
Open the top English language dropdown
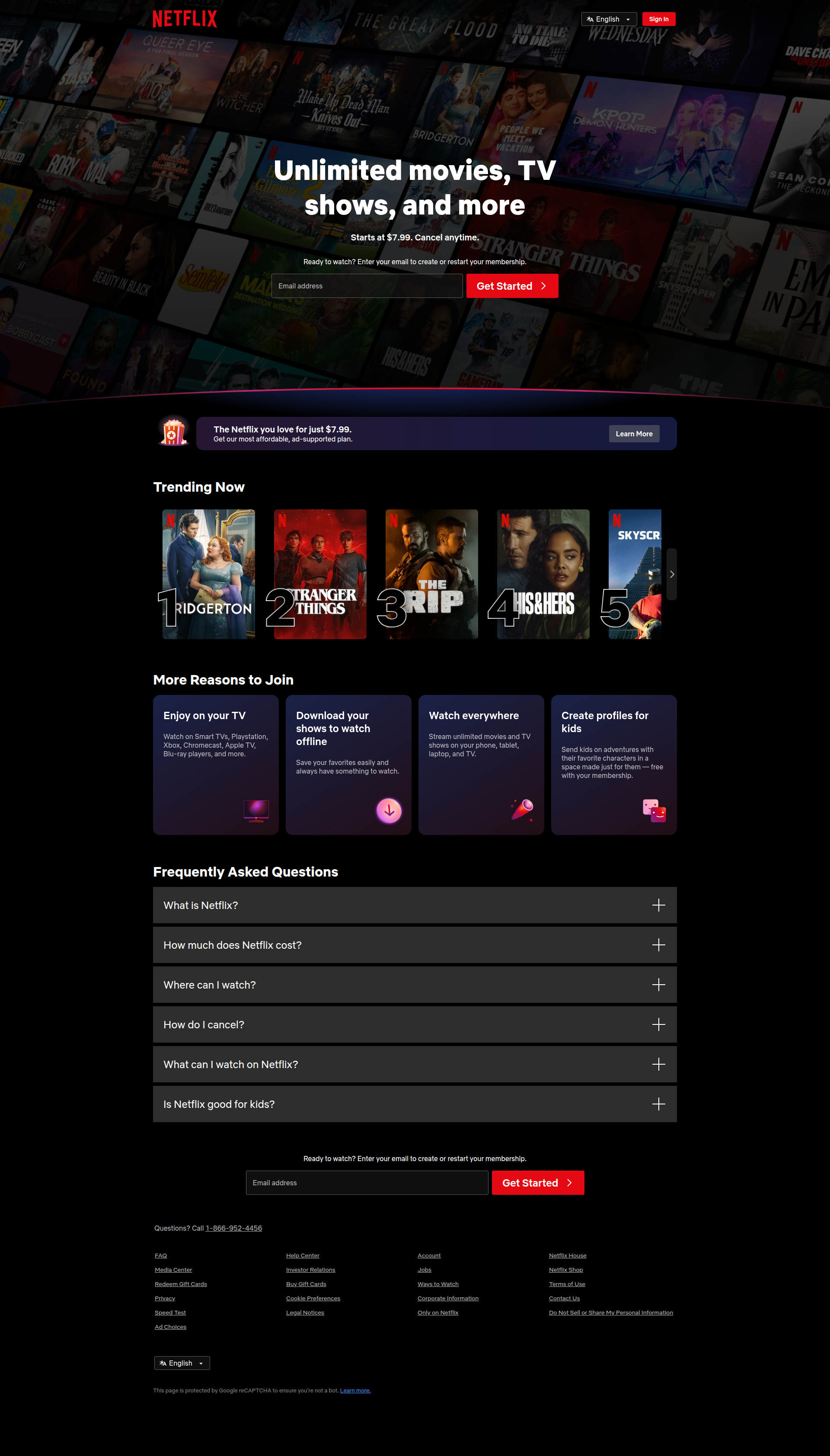[608, 19]
